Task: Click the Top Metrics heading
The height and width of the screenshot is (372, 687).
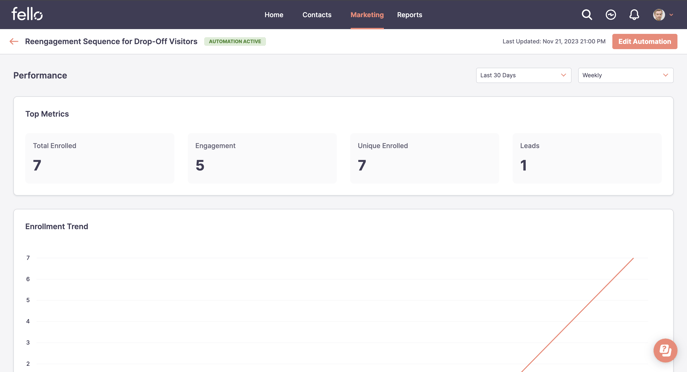Action: 47,114
